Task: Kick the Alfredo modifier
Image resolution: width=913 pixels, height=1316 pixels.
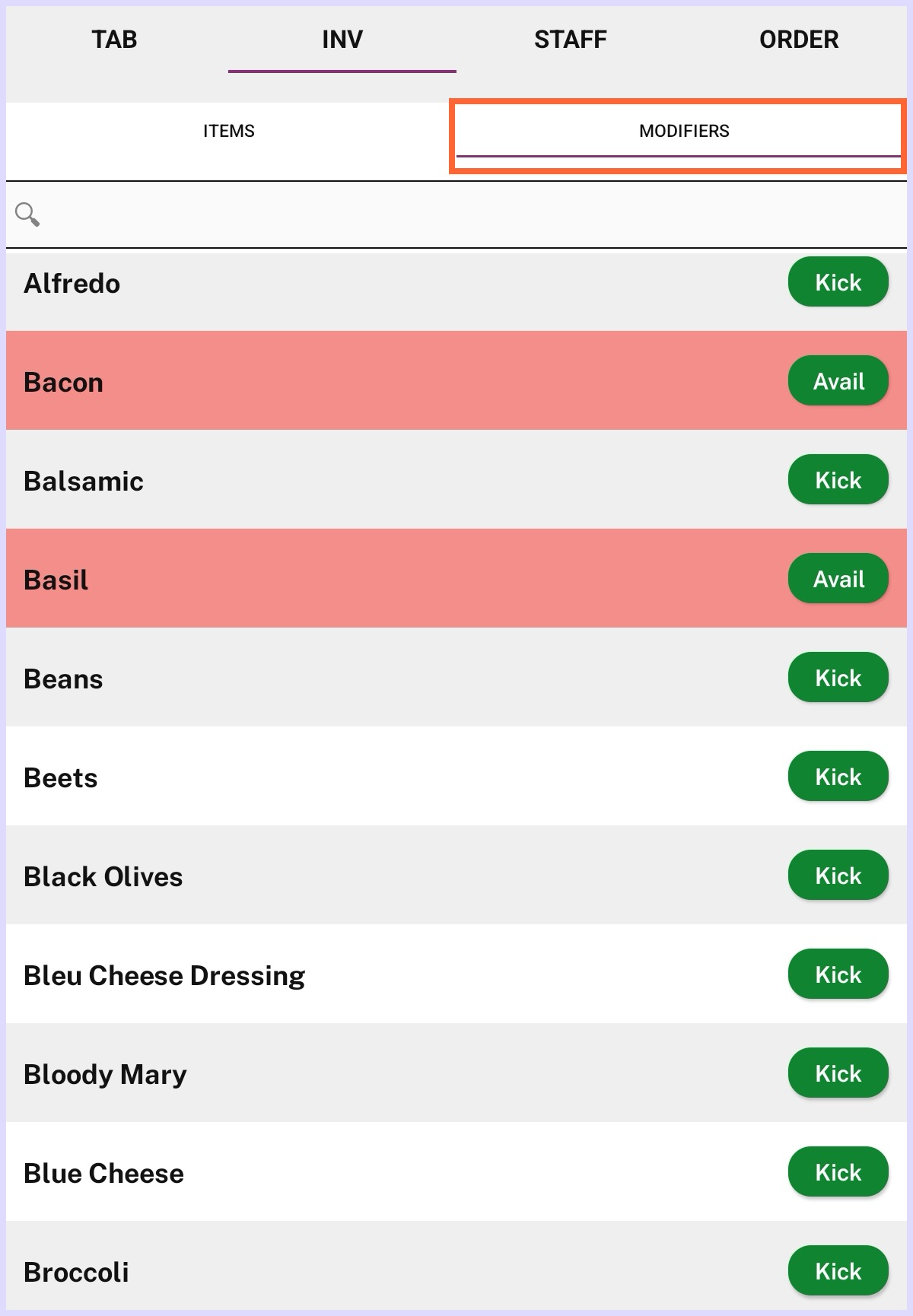Action: pos(838,282)
